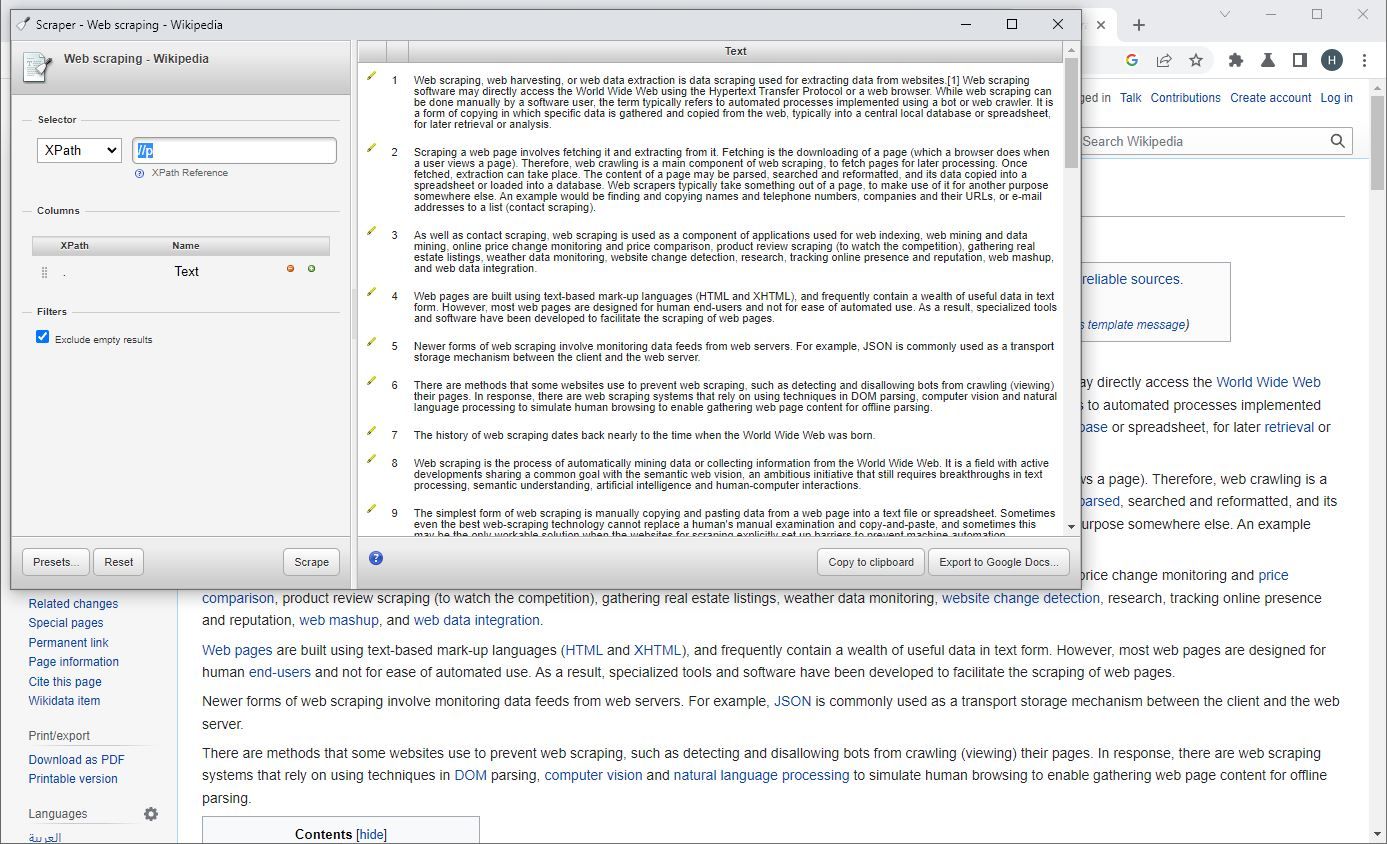Click the pencil icon beside result row 6
This screenshot has height=844, width=1387.
pyautogui.click(x=371, y=381)
